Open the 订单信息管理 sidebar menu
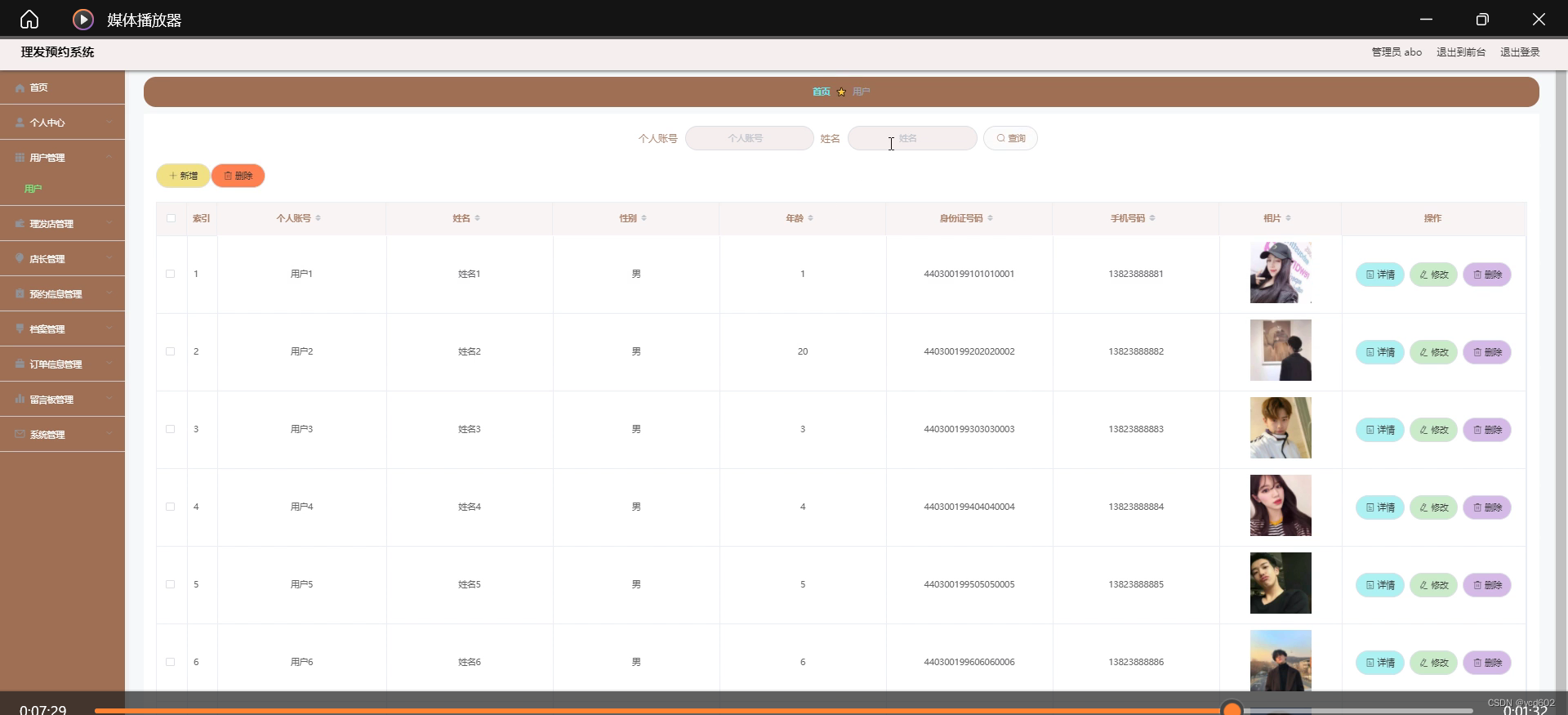 (62, 364)
